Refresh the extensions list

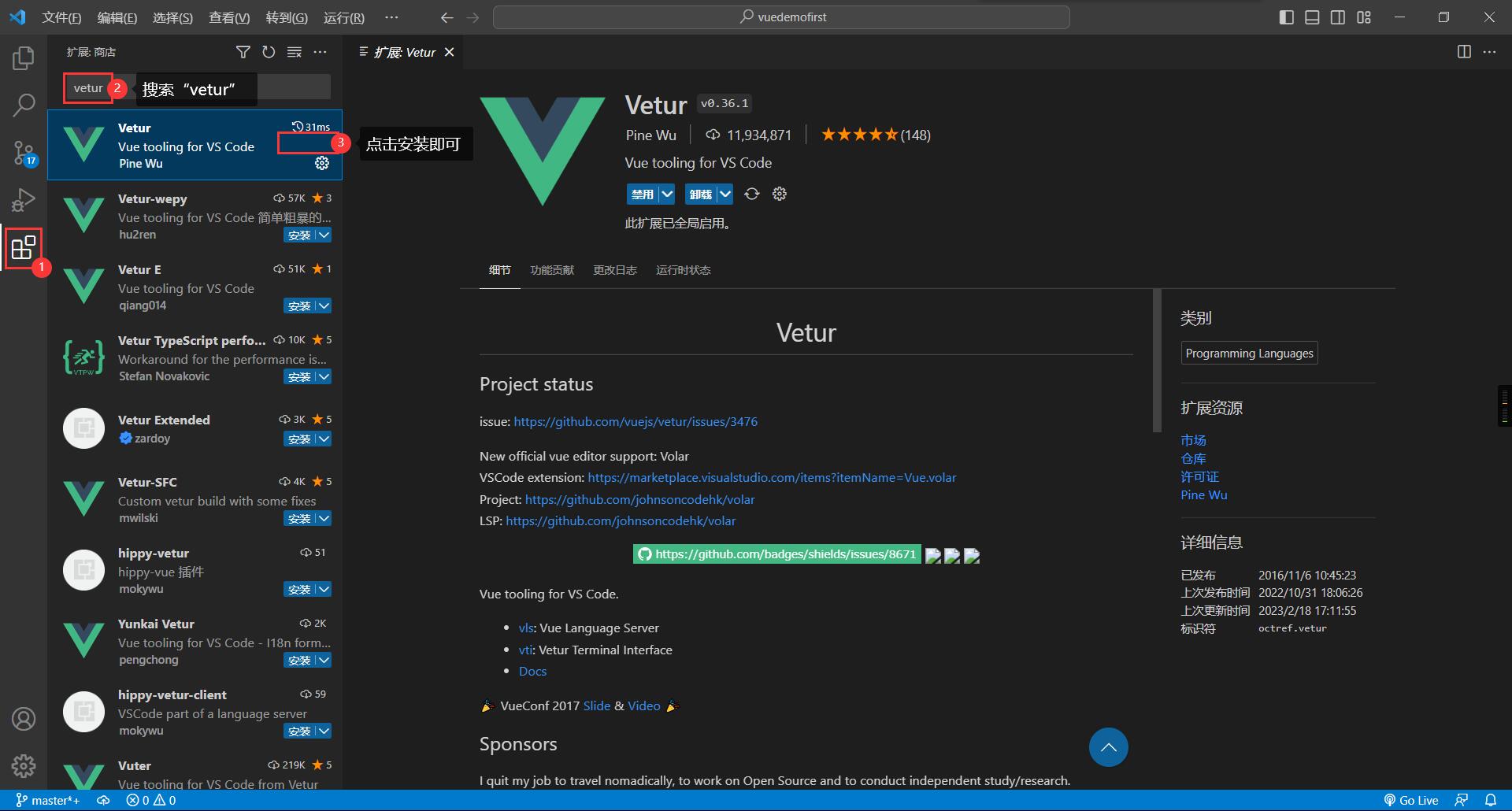tap(269, 52)
